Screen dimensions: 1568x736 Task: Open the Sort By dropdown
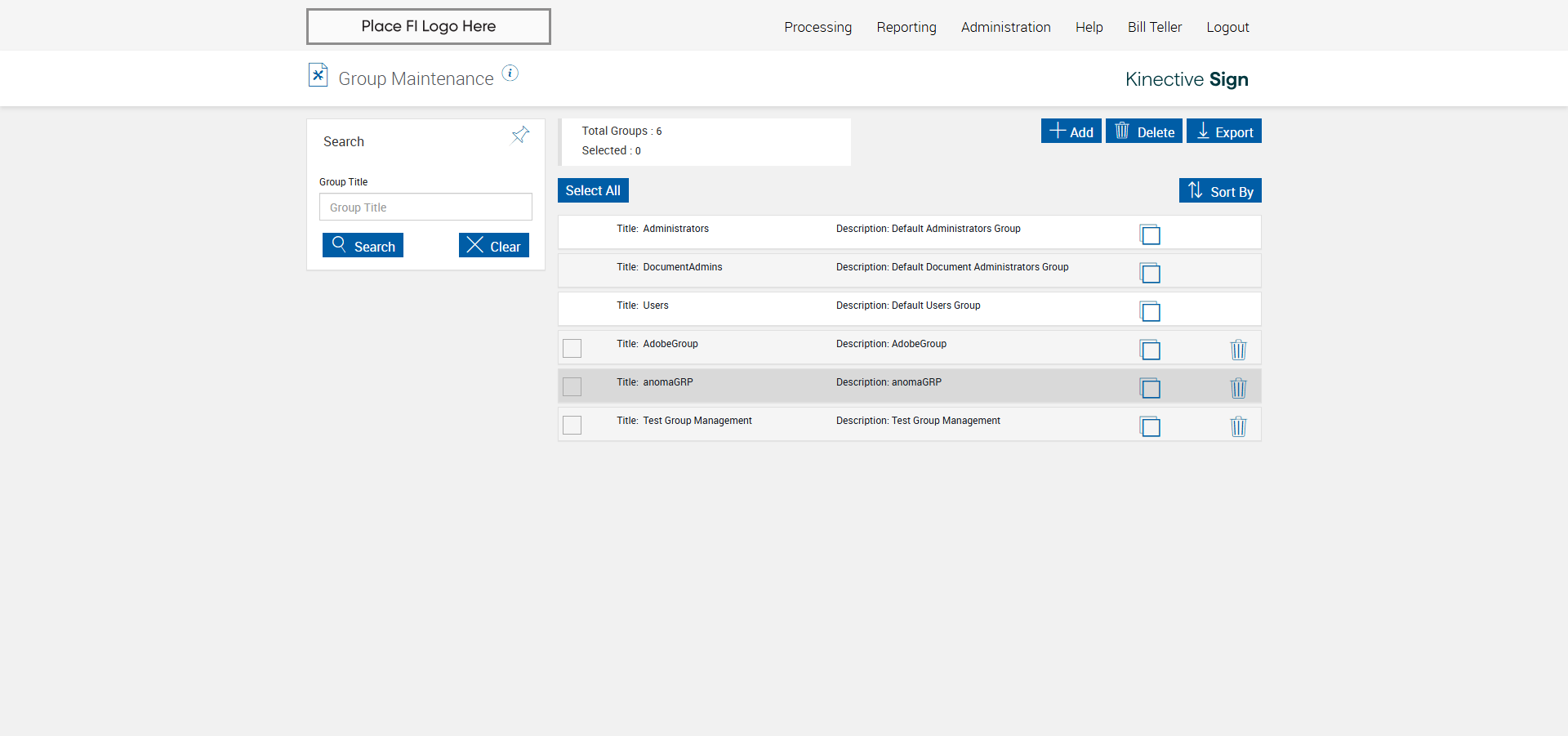click(1220, 191)
